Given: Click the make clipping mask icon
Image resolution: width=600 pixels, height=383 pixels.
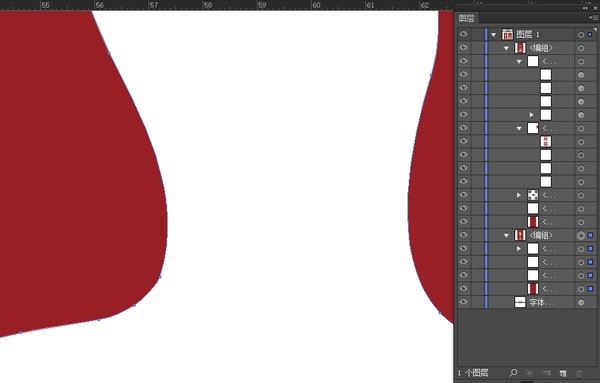Looking at the screenshot, I should click(529, 373).
